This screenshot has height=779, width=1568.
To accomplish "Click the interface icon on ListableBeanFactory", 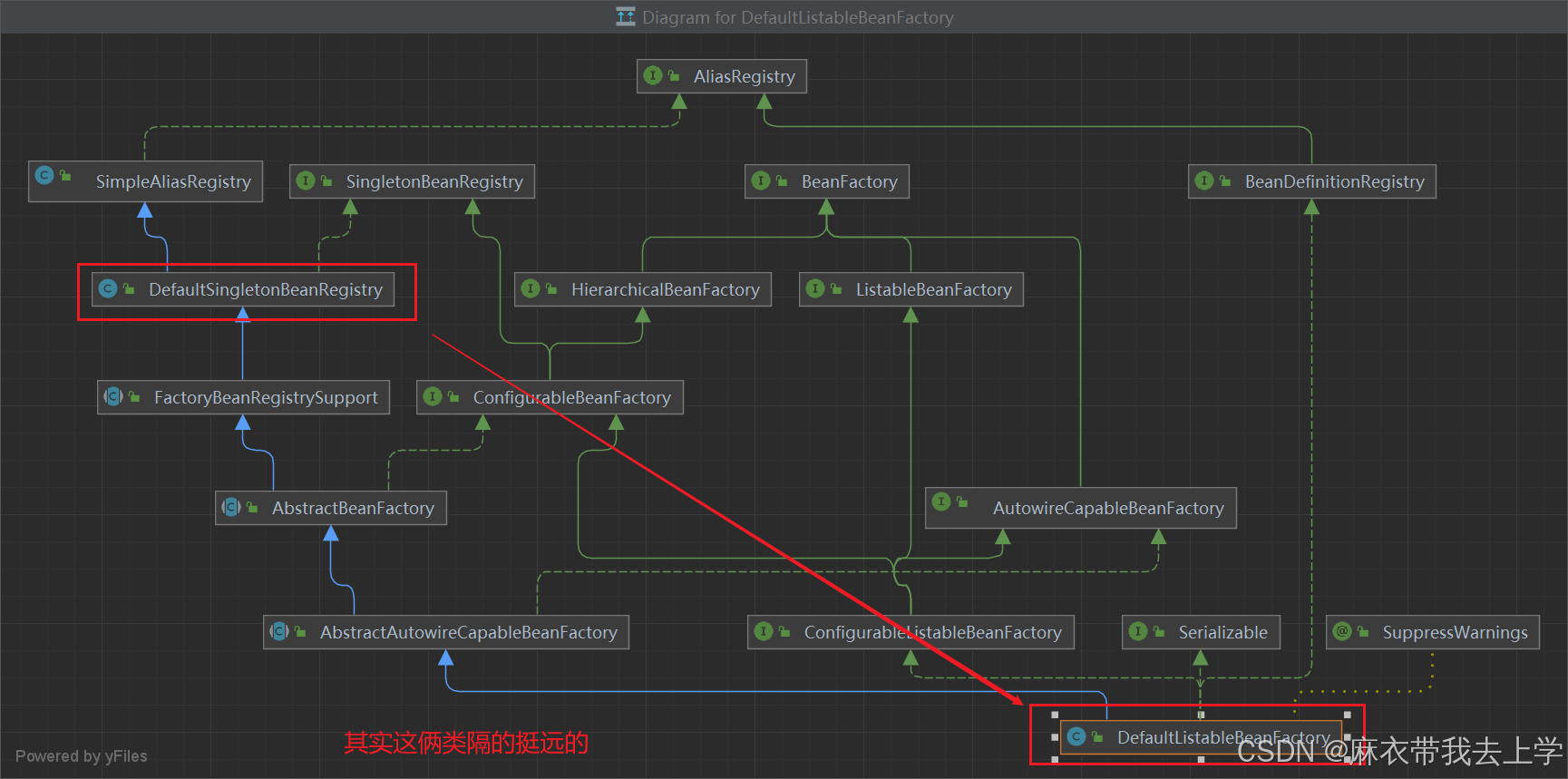I will point(815,288).
